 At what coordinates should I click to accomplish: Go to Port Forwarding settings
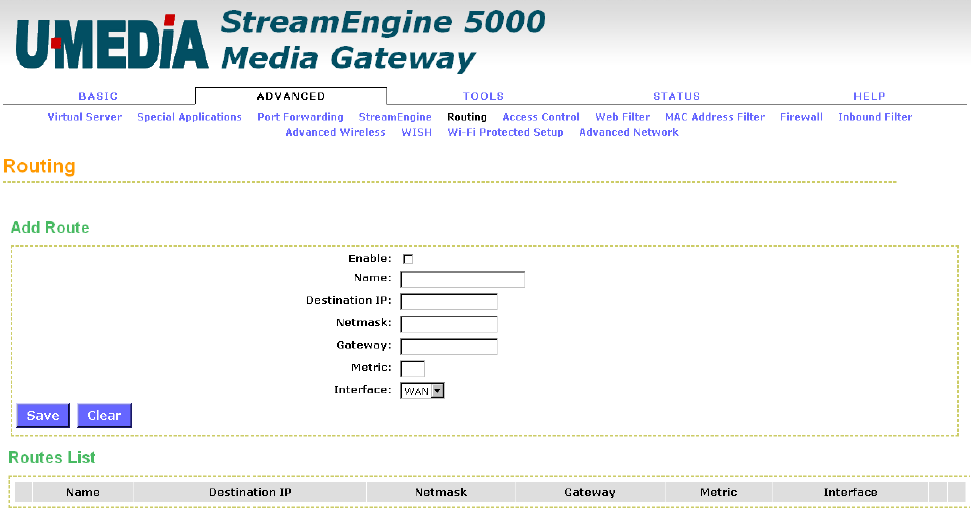(x=300, y=116)
